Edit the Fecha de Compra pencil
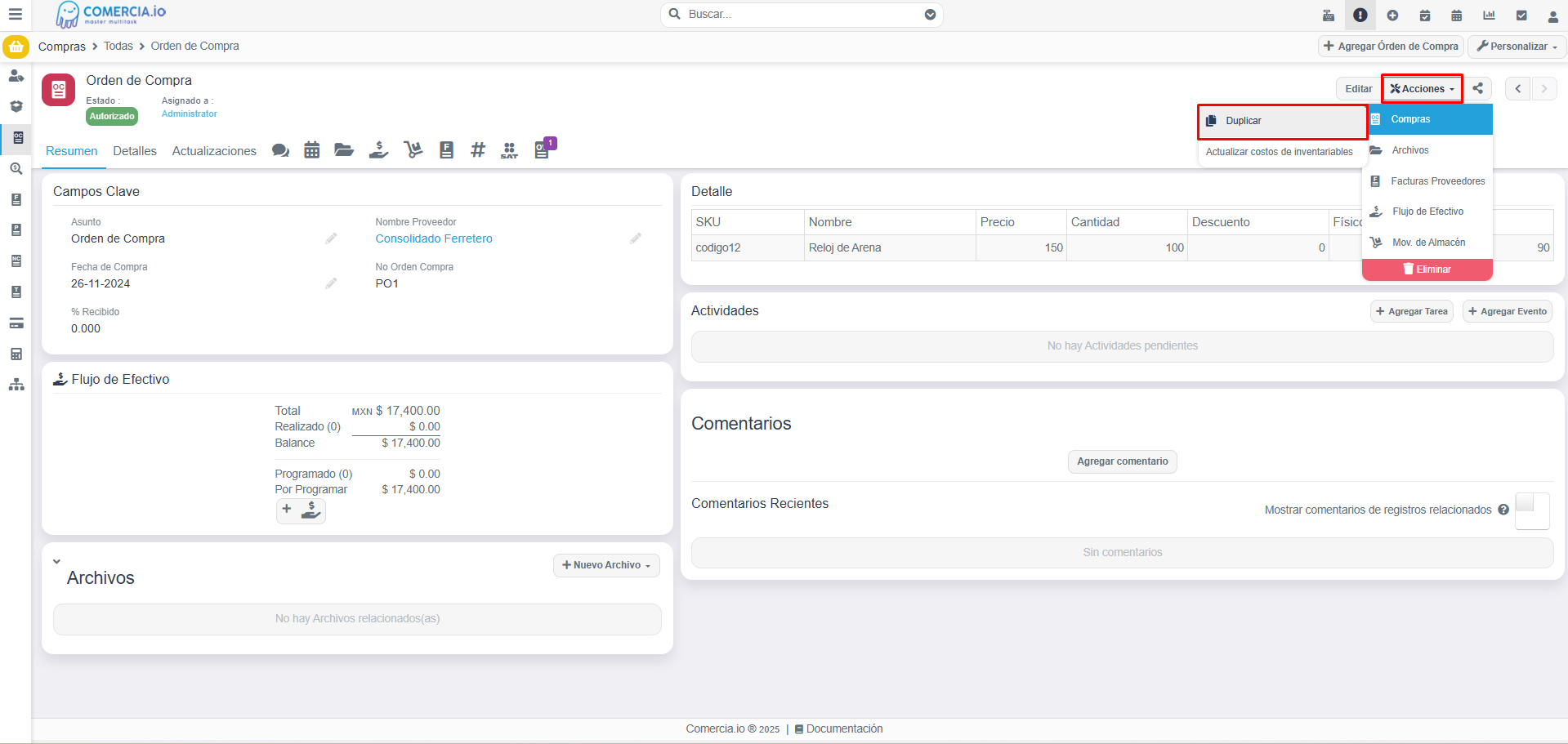 [331, 283]
